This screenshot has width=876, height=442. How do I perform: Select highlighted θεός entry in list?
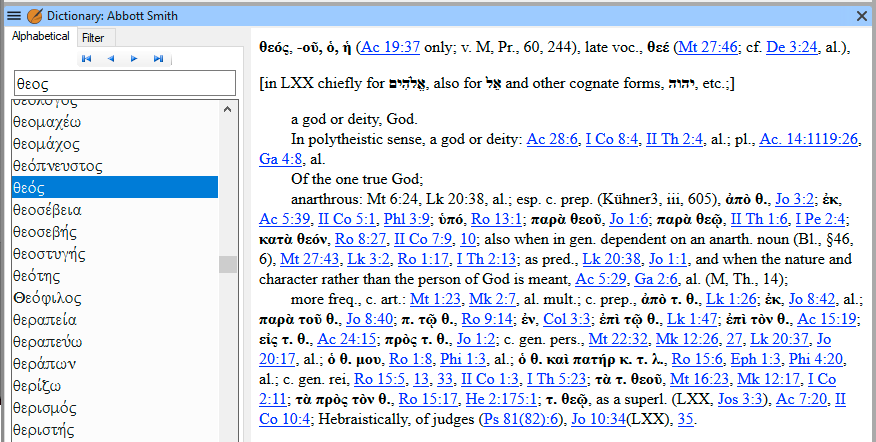click(x=115, y=187)
